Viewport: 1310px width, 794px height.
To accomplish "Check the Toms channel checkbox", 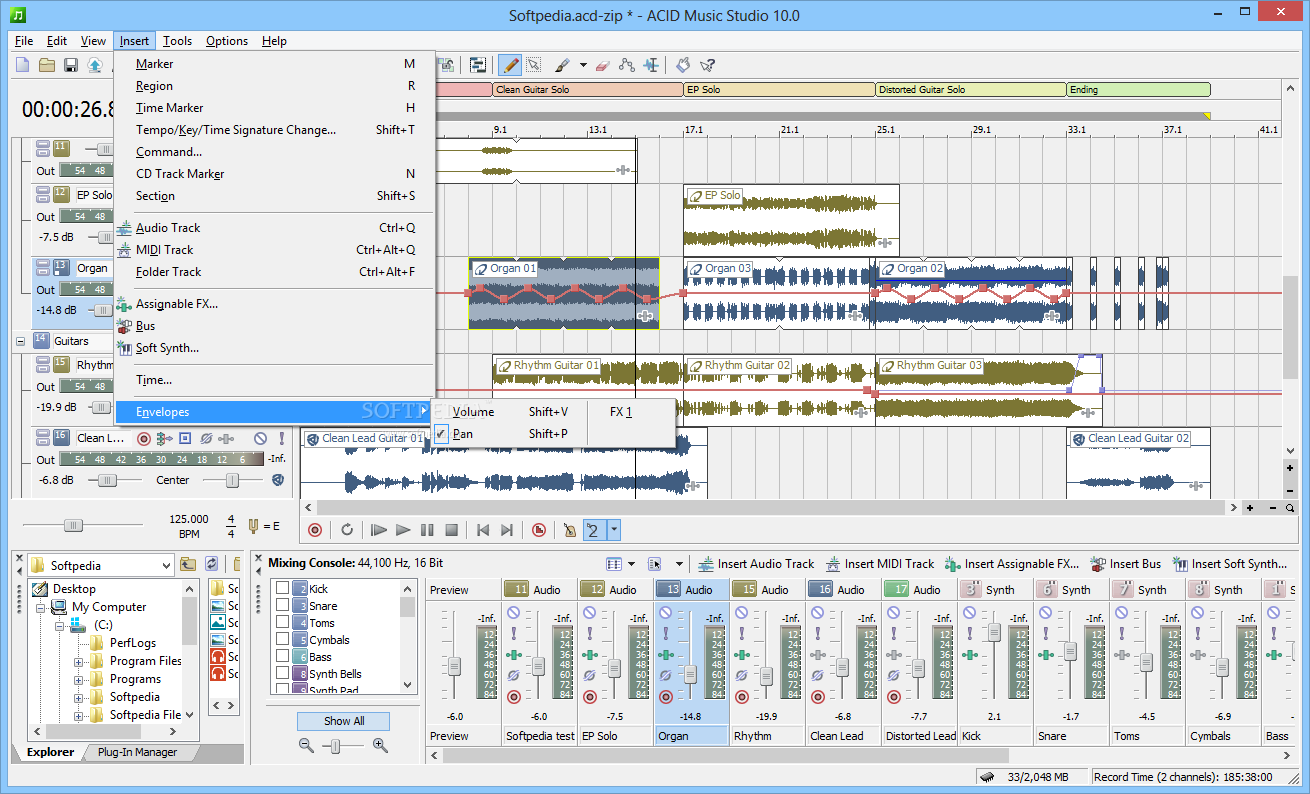I will 283,623.
